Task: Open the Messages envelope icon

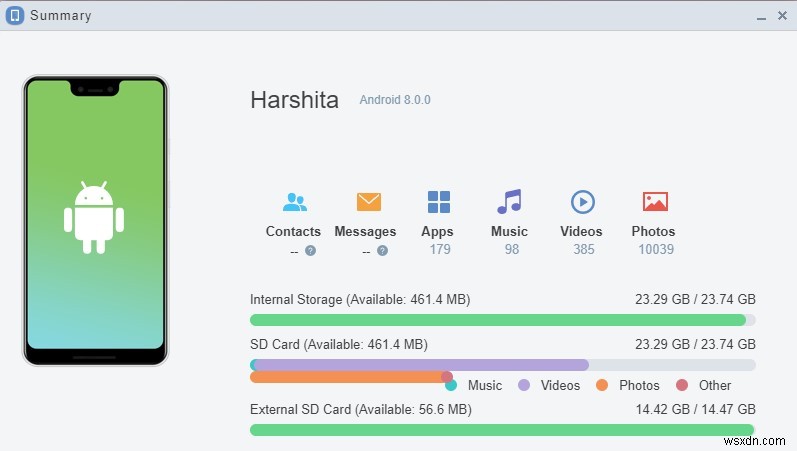Action: [369, 202]
